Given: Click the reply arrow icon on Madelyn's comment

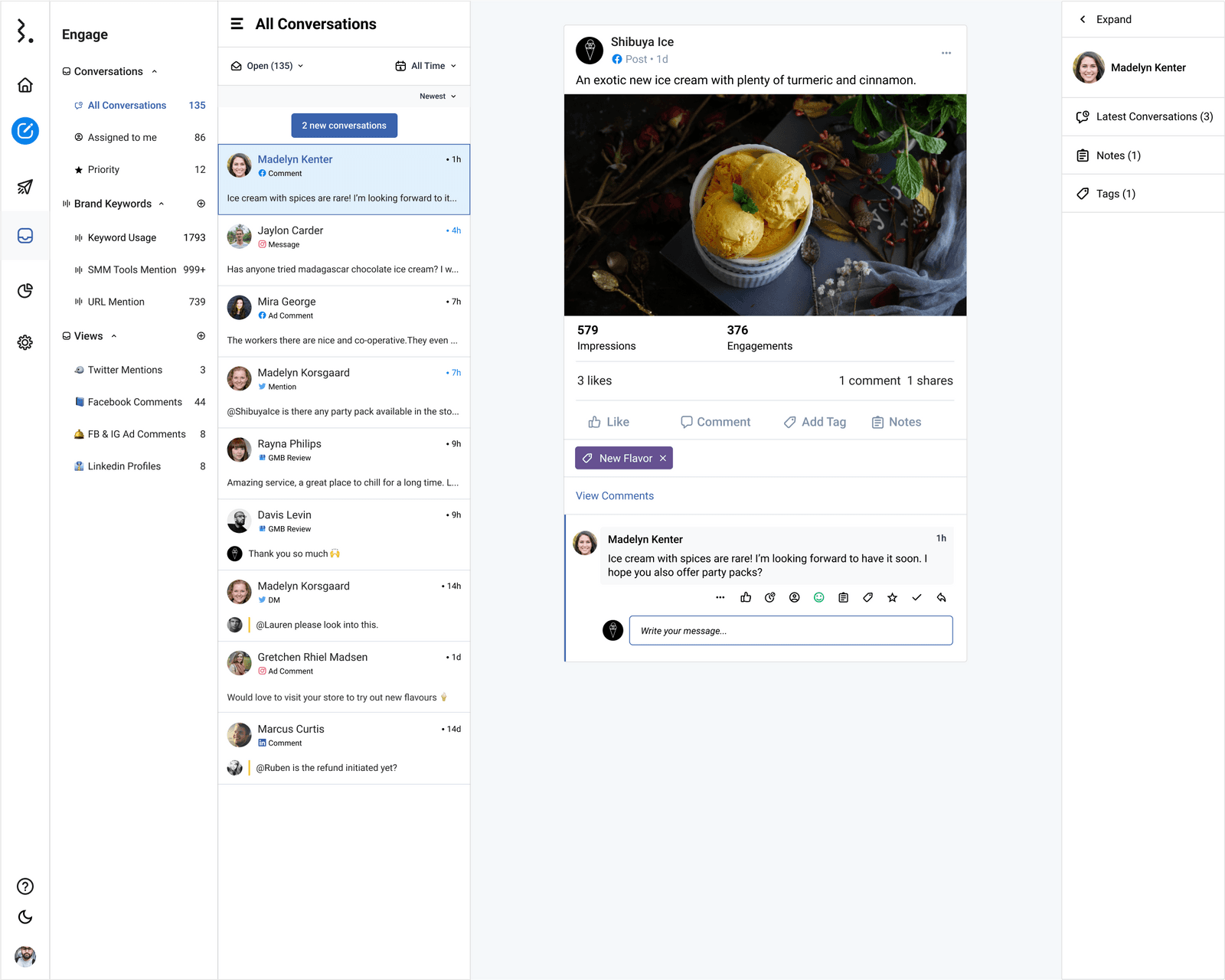Looking at the screenshot, I should pyautogui.click(x=941, y=598).
